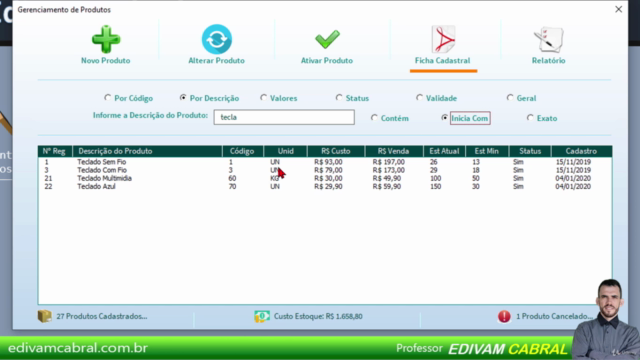
Task: Click the box icon beside Produtos Cadastrados
Action: coord(45,316)
